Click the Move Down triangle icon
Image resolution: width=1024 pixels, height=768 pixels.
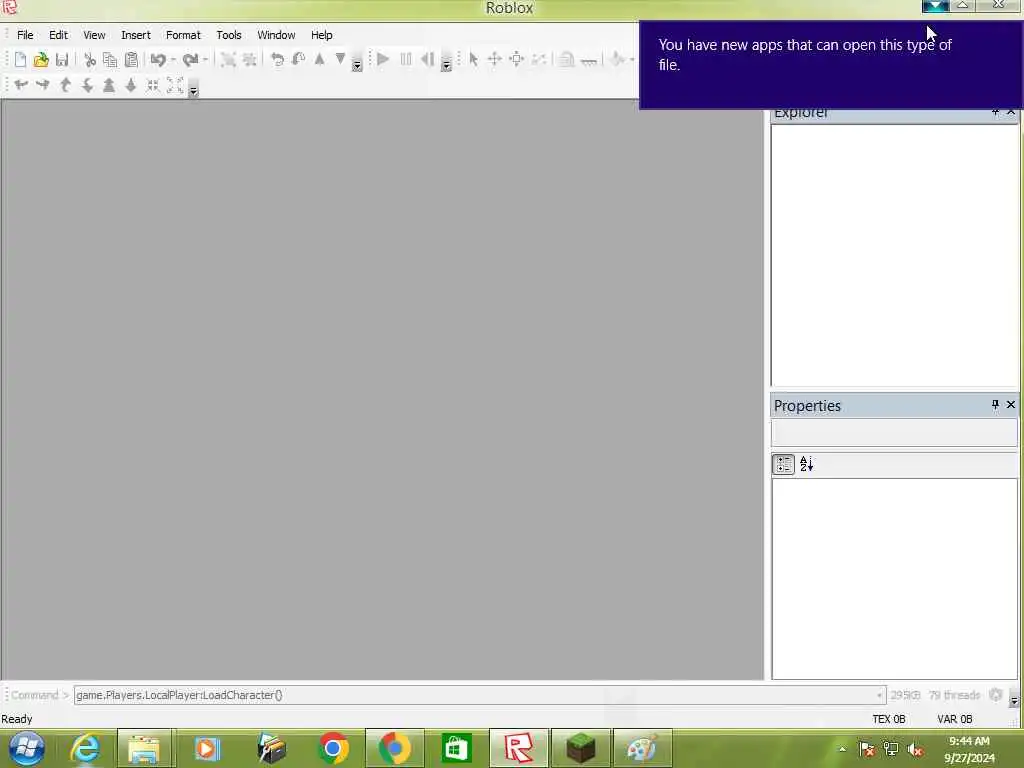[340, 59]
